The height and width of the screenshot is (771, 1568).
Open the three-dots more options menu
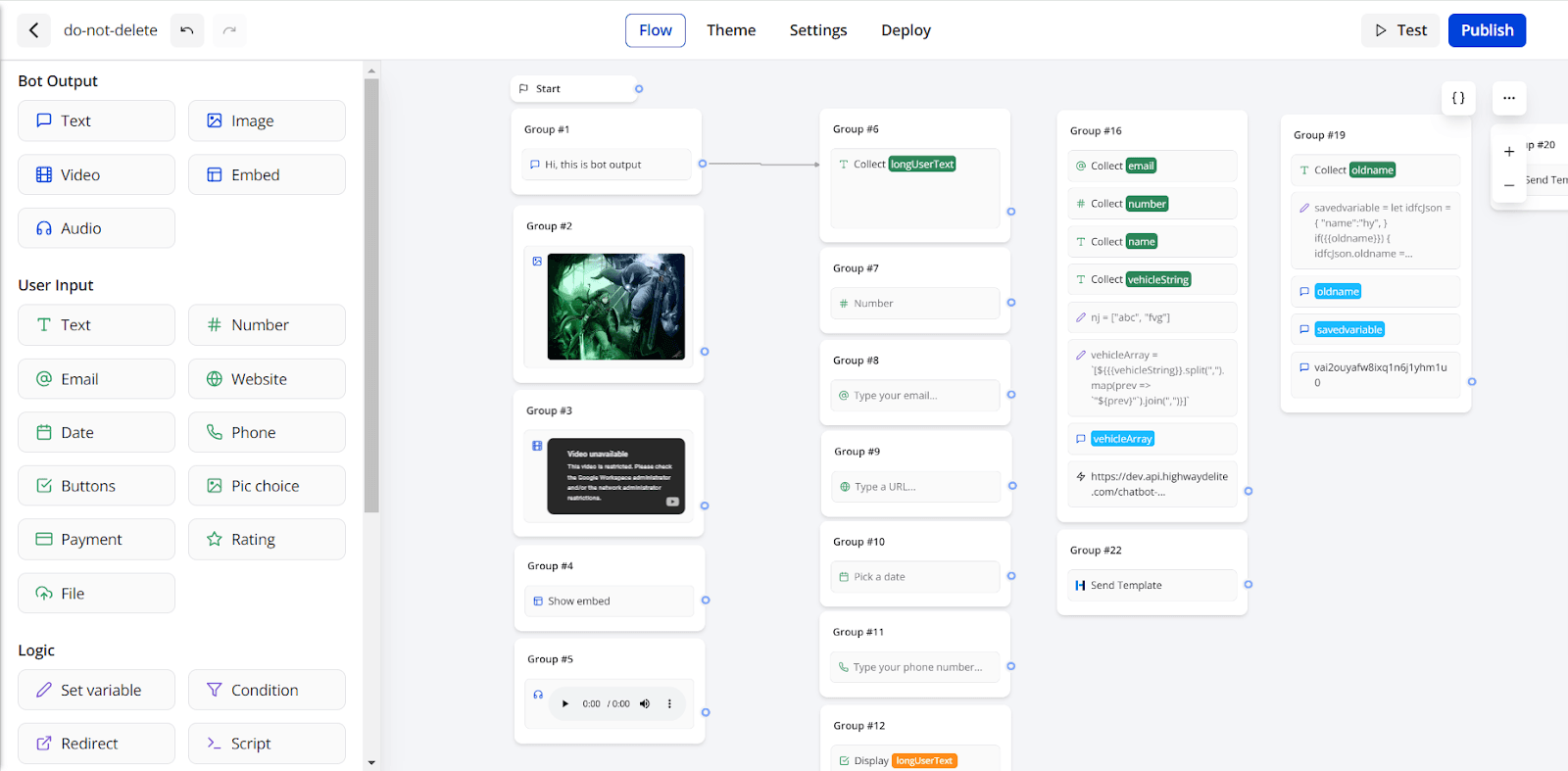pos(1509,98)
